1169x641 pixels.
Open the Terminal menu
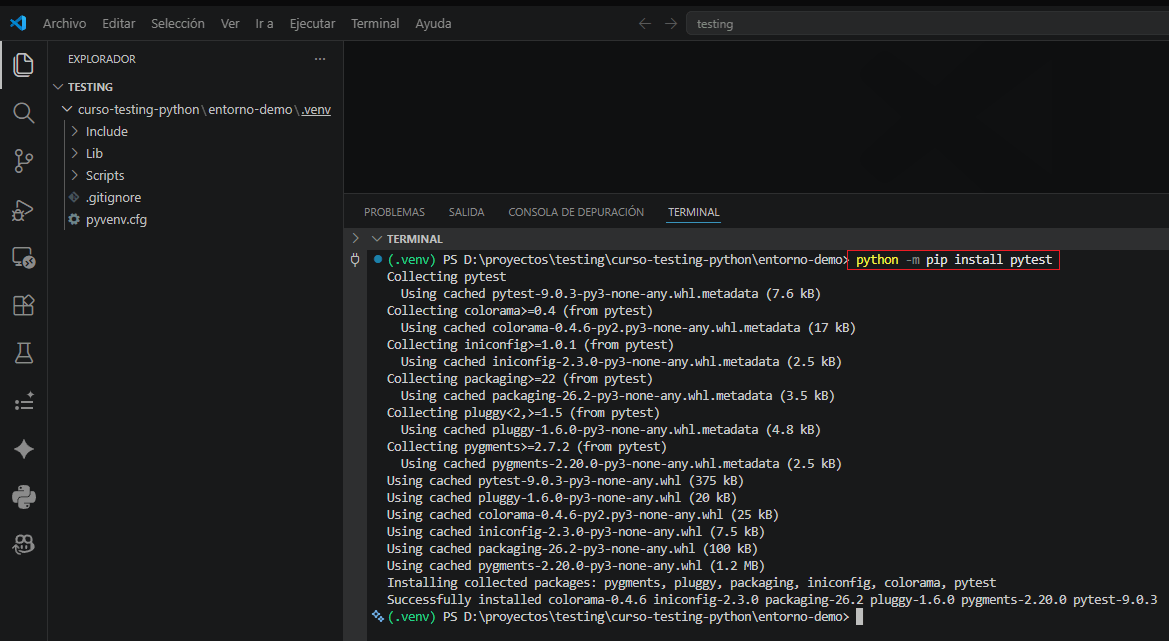tap(375, 24)
